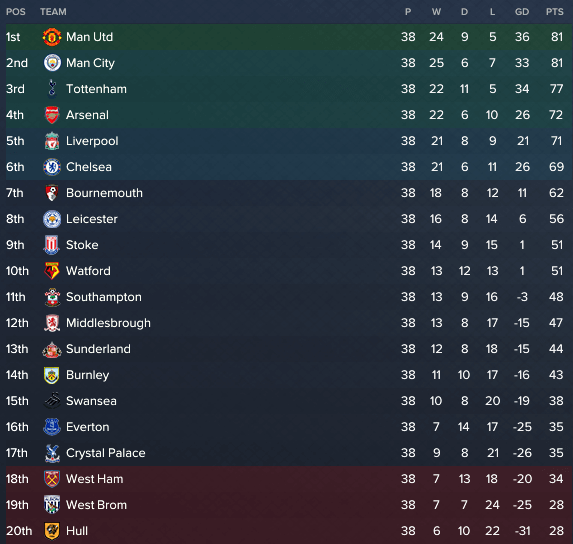Click the Hull tiger badge
This screenshot has height=544, width=573.
pyautogui.click(x=52, y=531)
